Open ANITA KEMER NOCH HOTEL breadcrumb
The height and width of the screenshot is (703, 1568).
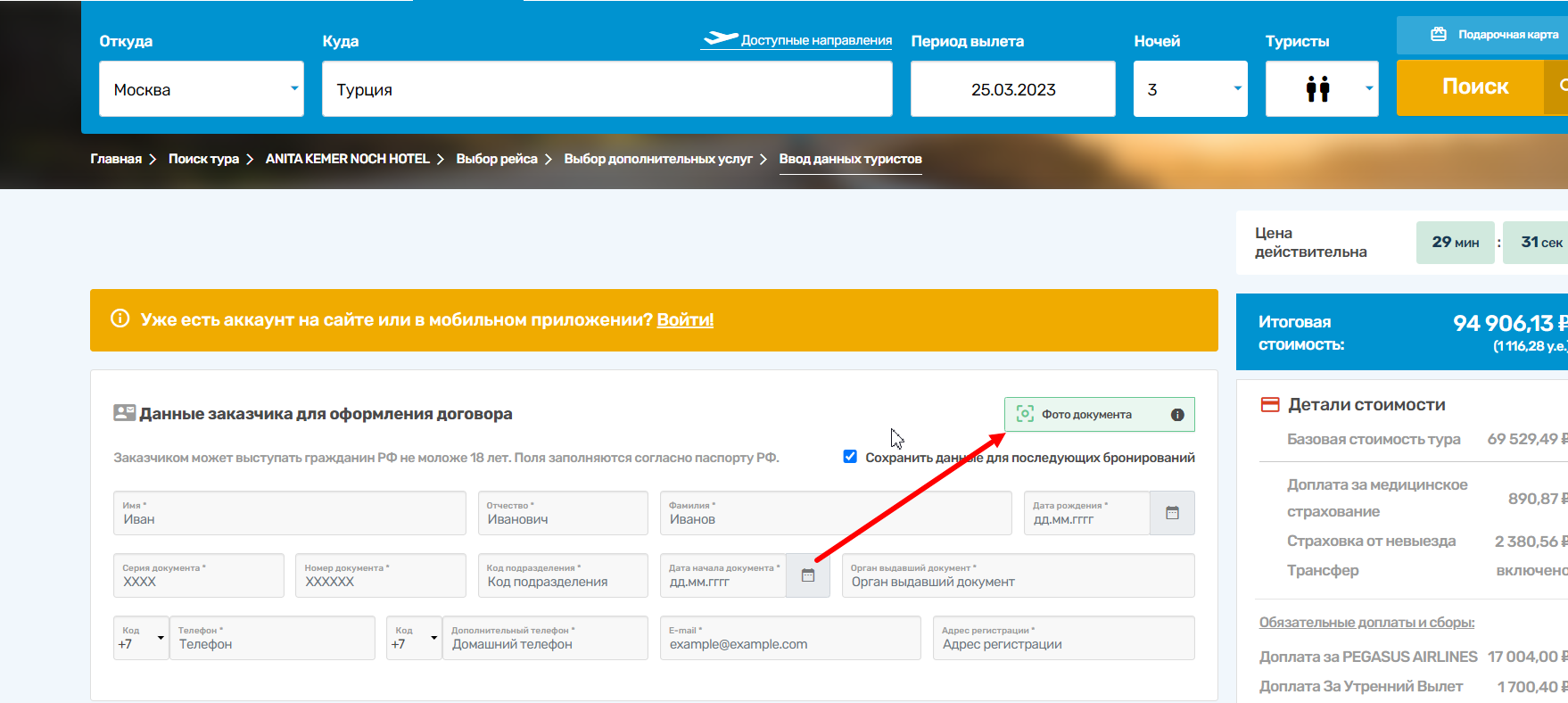pyautogui.click(x=348, y=159)
